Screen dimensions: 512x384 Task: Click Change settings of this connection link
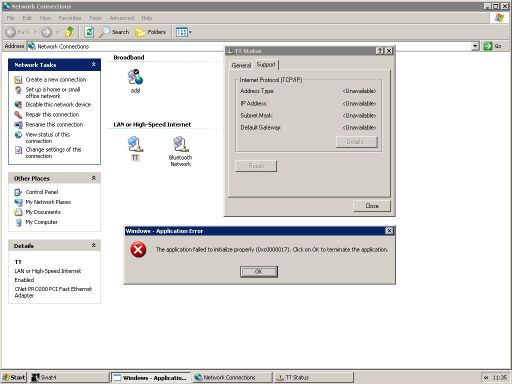53,152
